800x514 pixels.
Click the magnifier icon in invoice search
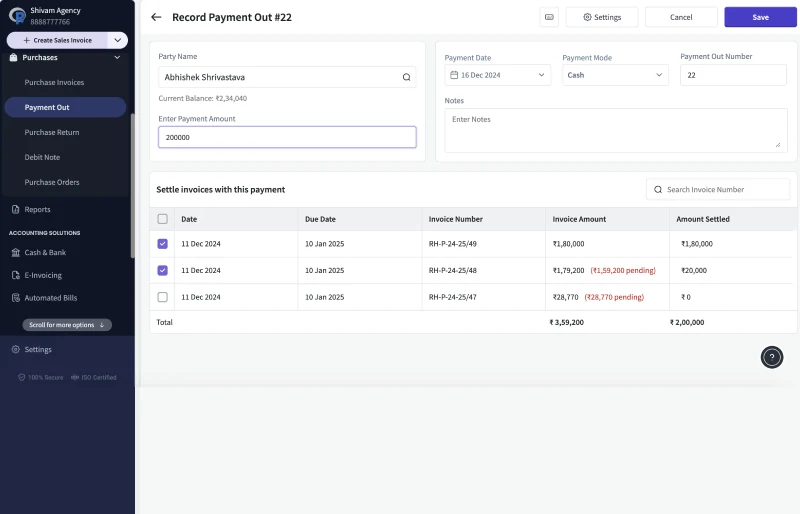coord(658,189)
